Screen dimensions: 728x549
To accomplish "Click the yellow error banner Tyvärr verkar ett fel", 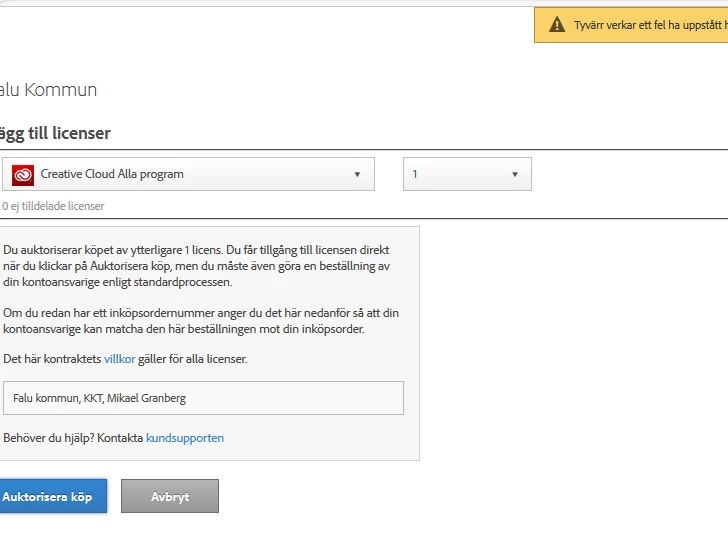I will coord(631,25).
